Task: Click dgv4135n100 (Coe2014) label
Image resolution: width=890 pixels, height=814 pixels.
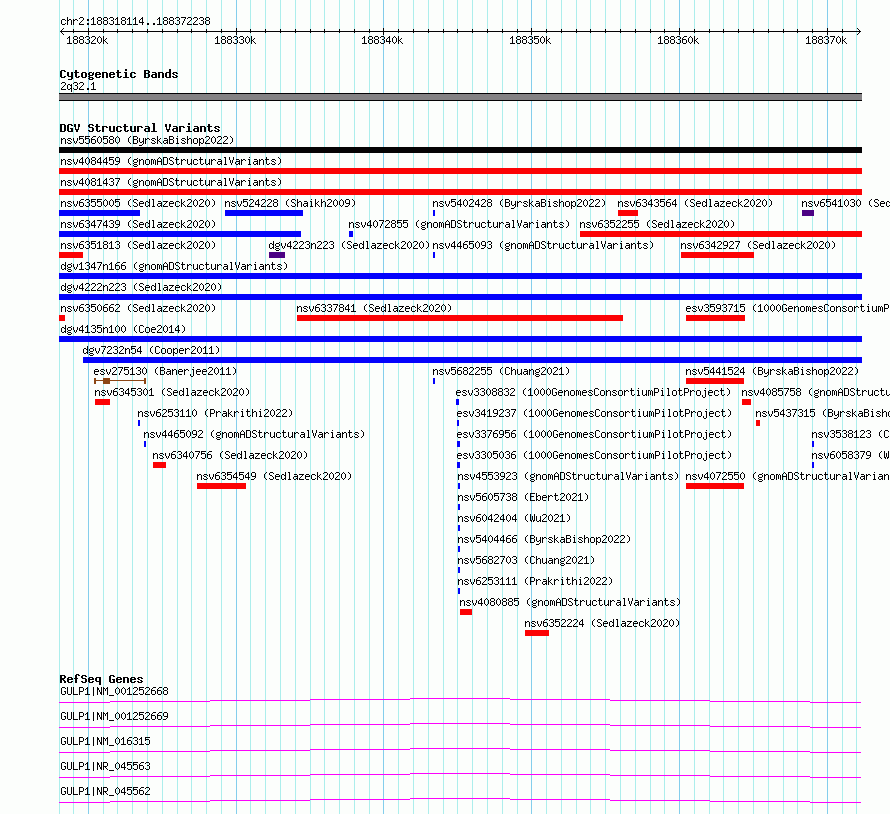Action: pyautogui.click(x=123, y=329)
